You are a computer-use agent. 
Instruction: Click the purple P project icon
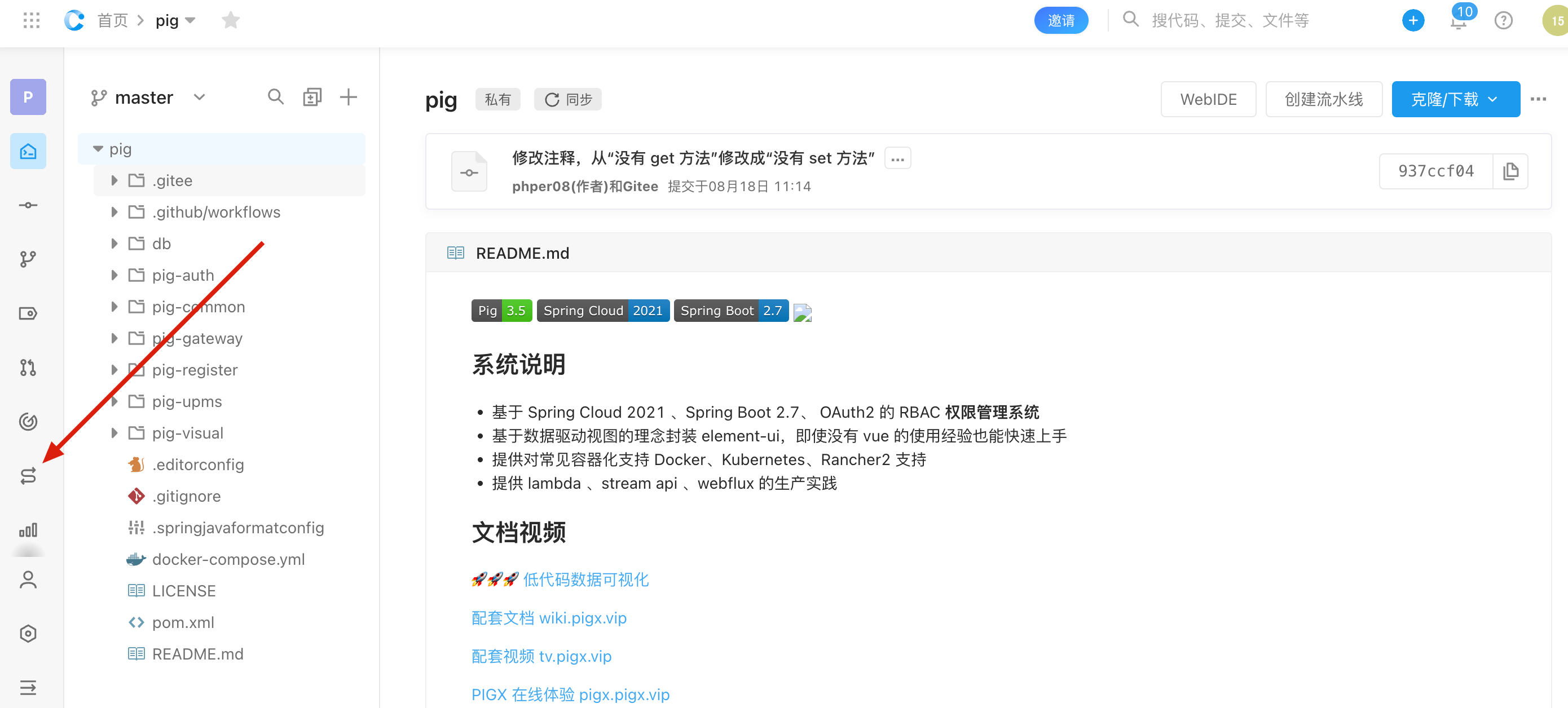pyautogui.click(x=28, y=97)
